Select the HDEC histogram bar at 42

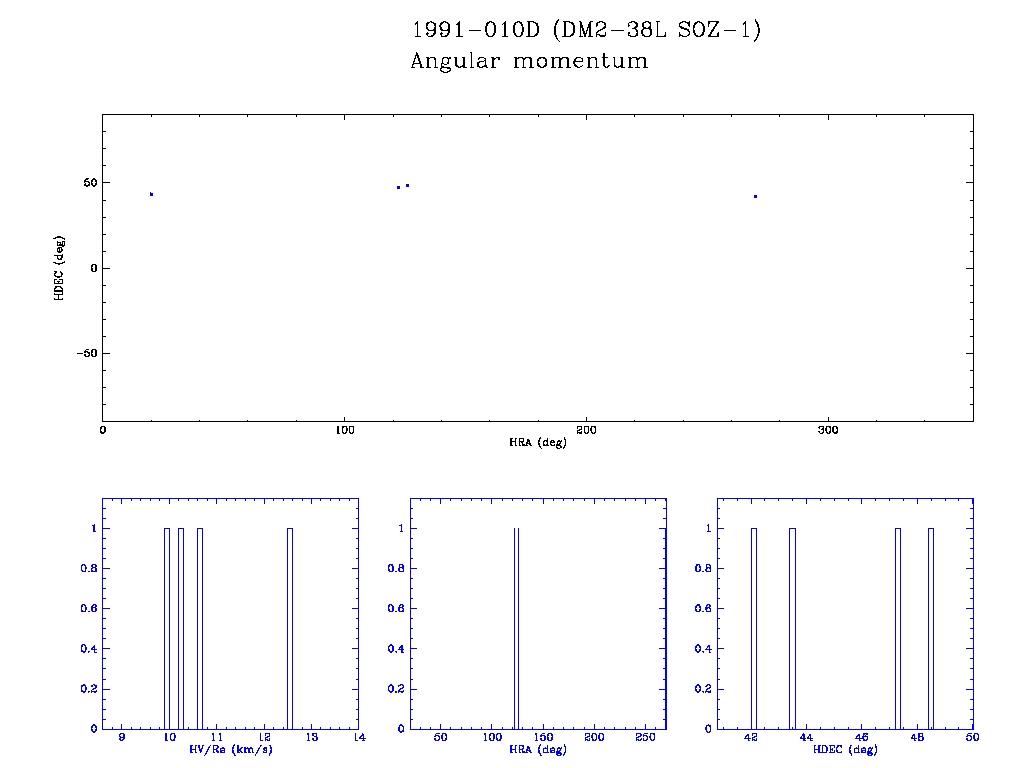[x=754, y=628]
